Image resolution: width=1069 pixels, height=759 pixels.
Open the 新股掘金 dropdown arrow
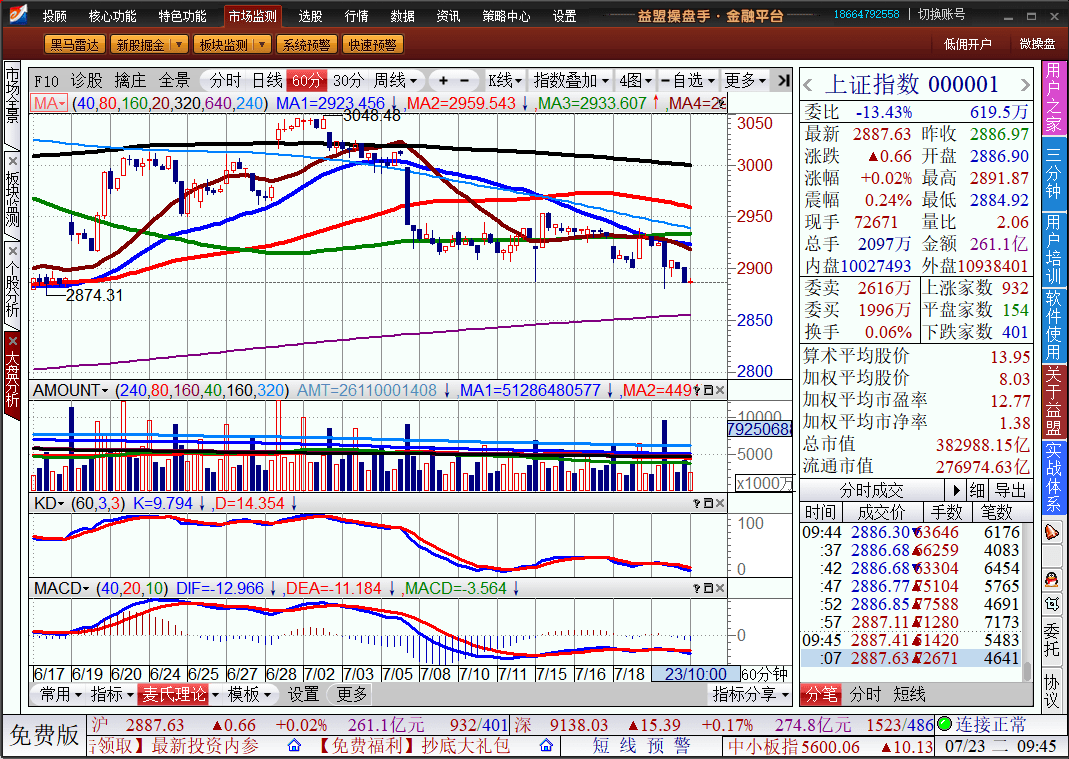click(179, 45)
